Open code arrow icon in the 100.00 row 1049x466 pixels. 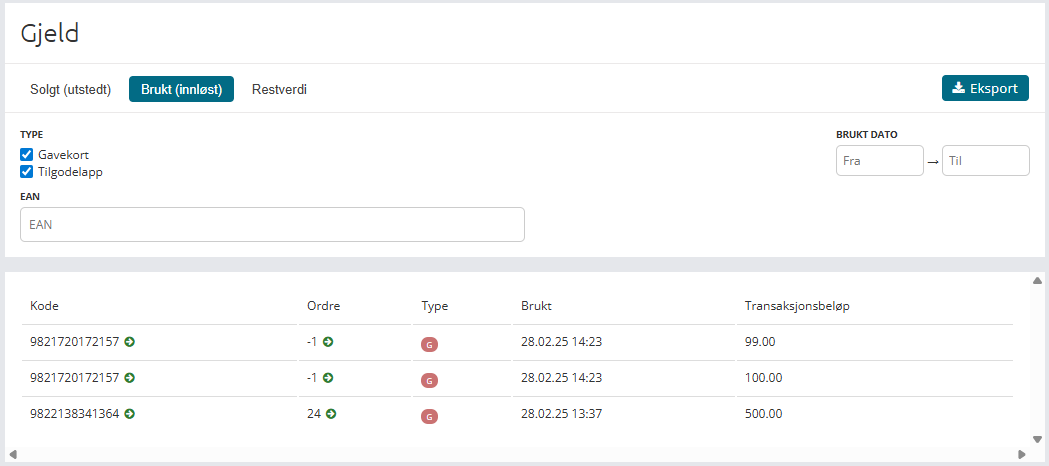(x=129, y=378)
